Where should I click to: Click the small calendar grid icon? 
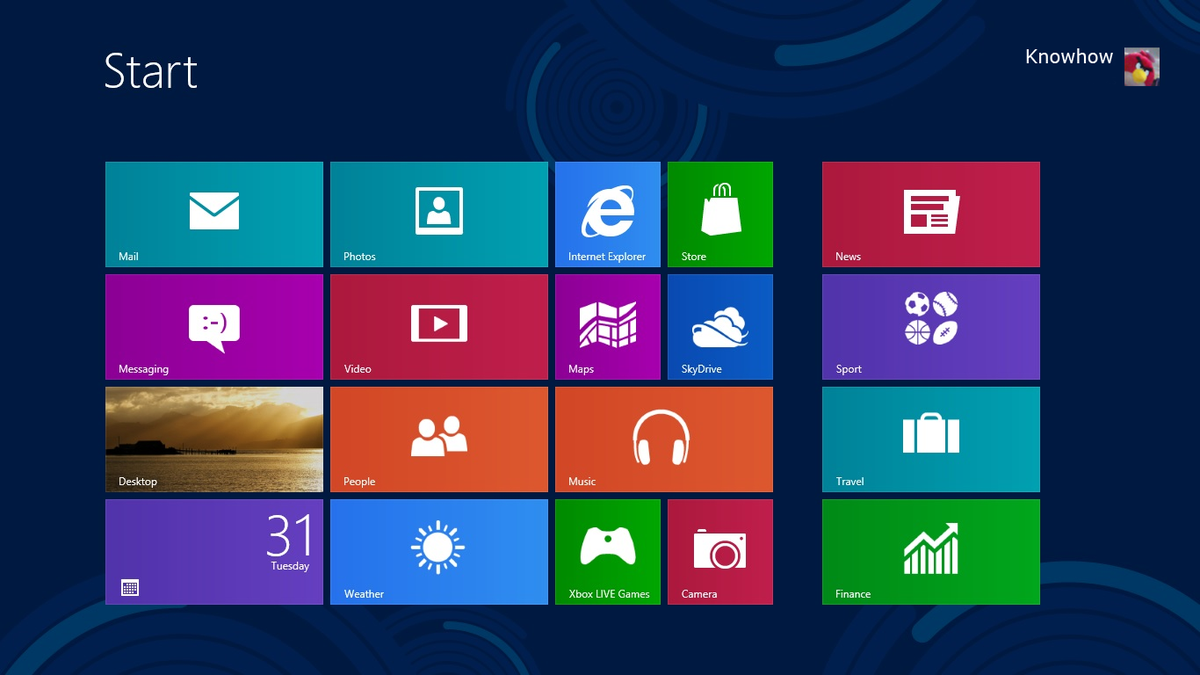tap(129, 588)
